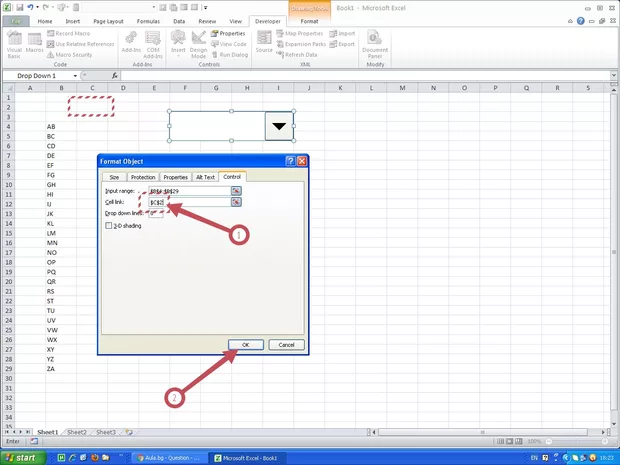Click Run Dialog
Viewport: 620px width, 465px height.
pyautogui.click(x=230, y=55)
